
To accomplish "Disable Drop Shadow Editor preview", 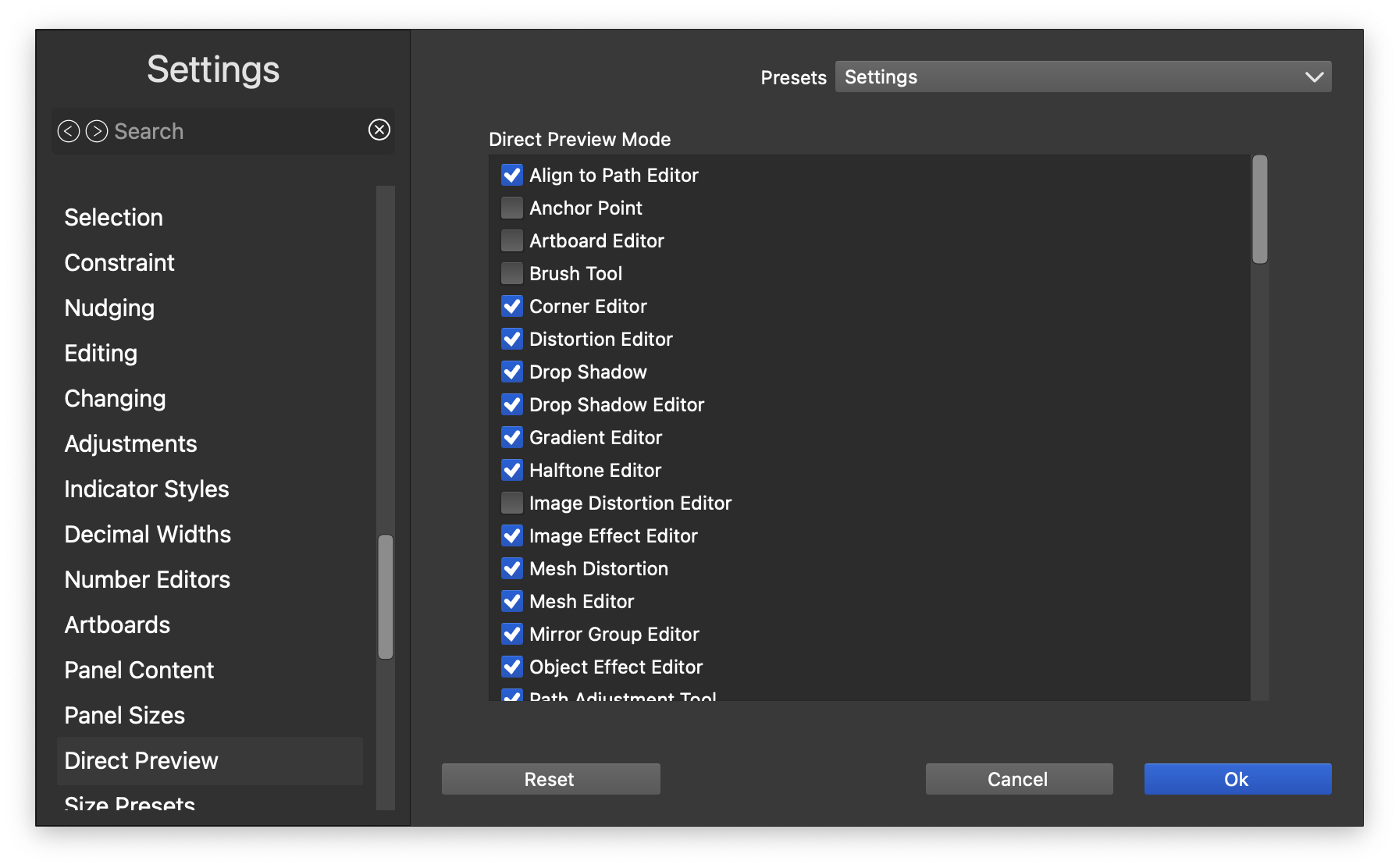I will pos(512,404).
